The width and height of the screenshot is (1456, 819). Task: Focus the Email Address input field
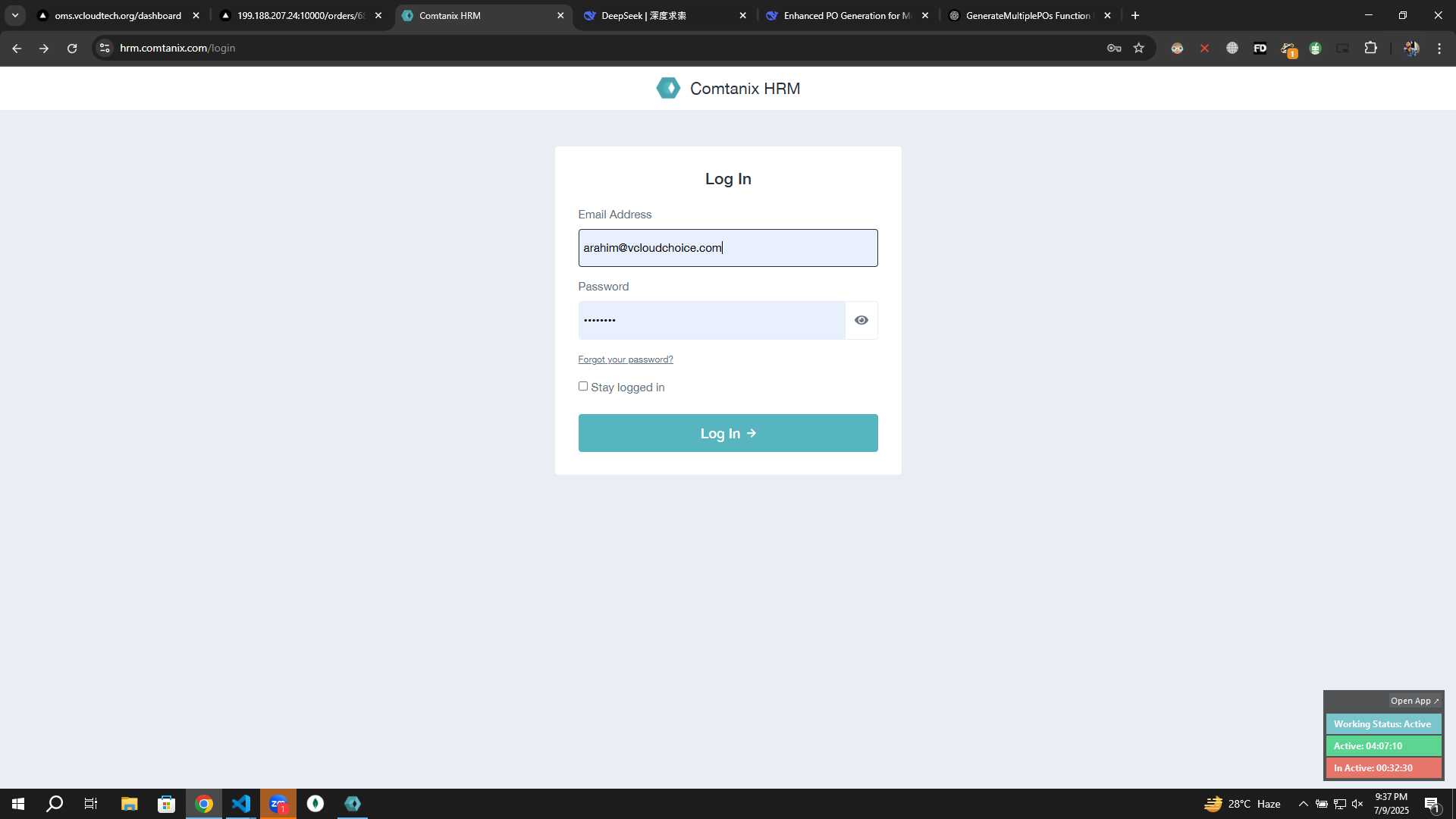[x=728, y=248]
